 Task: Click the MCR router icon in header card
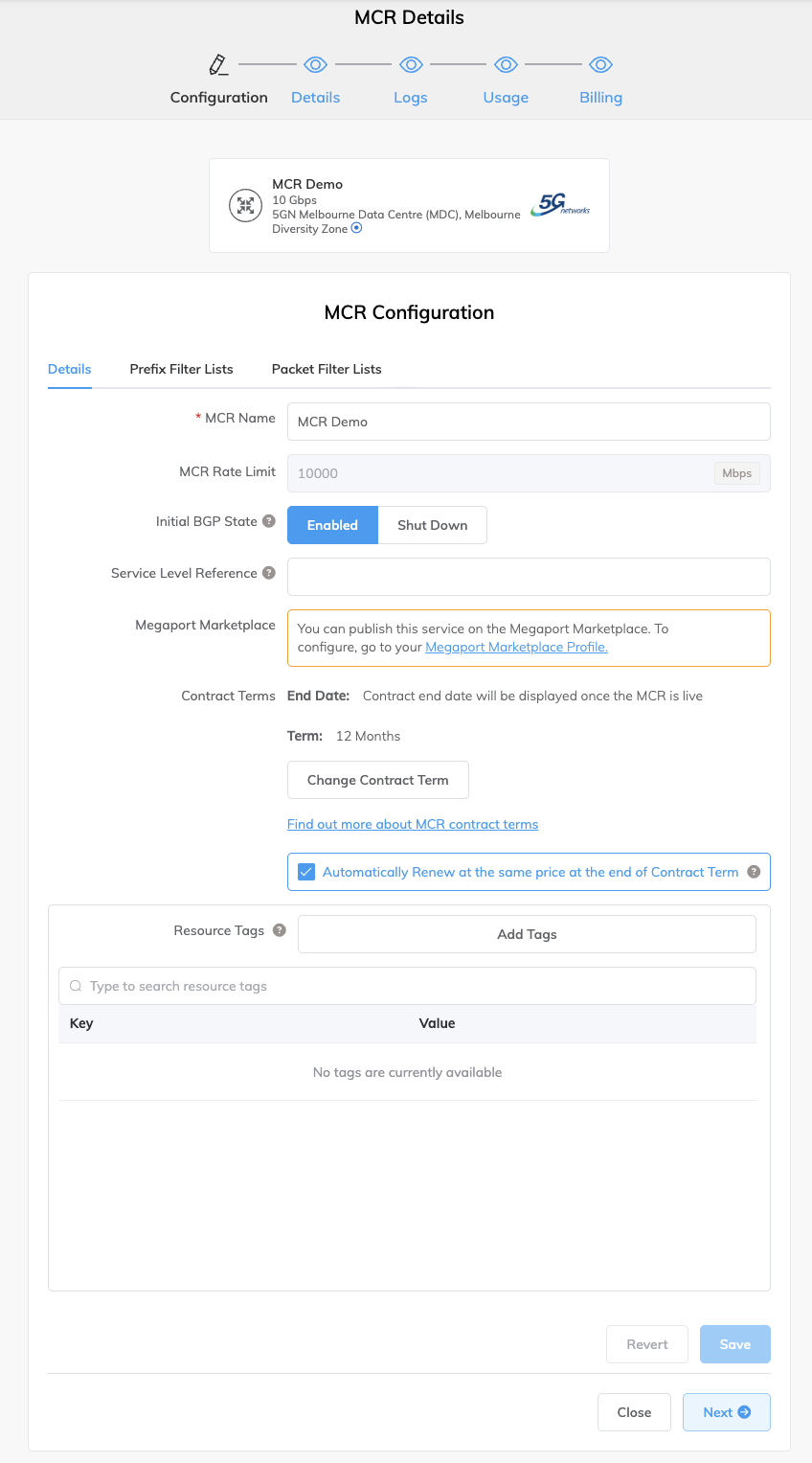tap(246, 206)
